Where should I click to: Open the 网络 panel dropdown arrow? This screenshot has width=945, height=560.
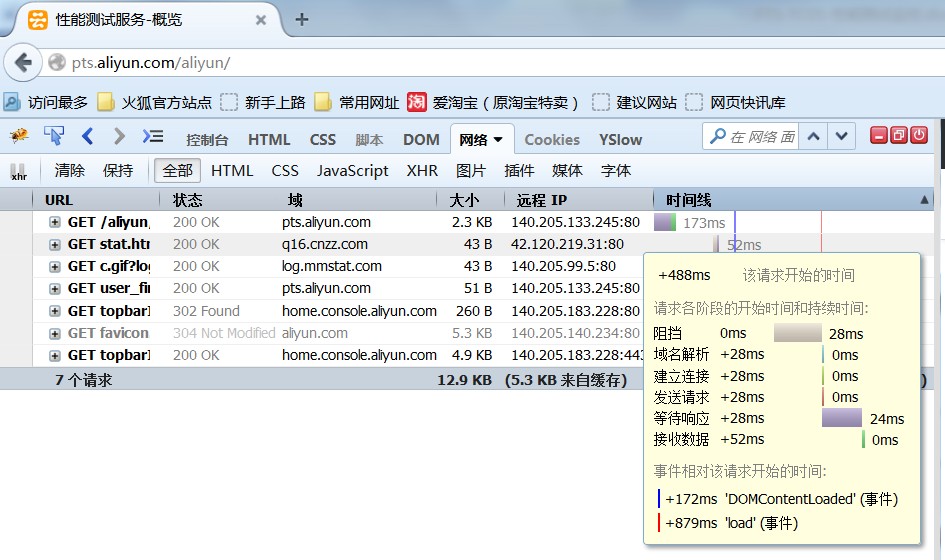pos(498,140)
